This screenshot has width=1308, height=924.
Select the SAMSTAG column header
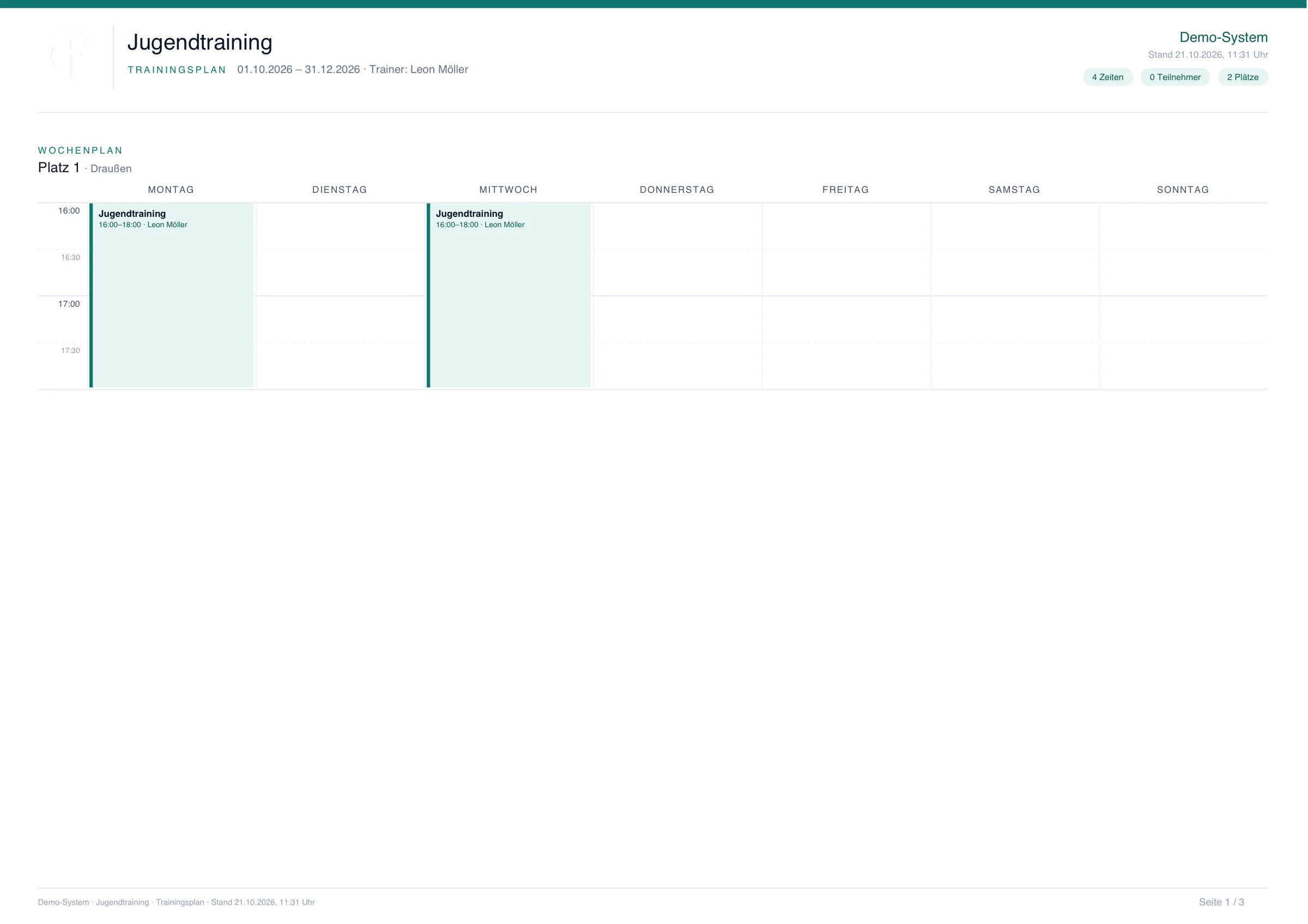click(1014, 190)
